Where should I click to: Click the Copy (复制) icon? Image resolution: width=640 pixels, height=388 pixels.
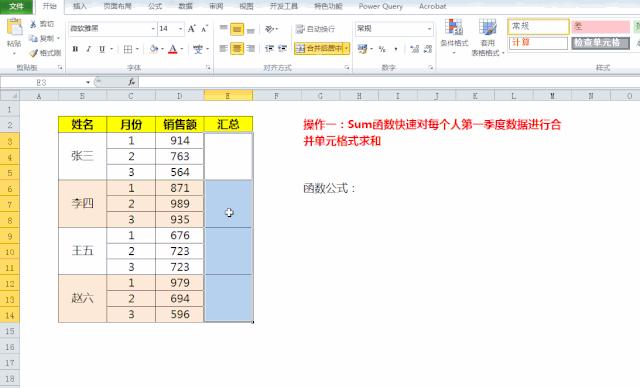click(33, 38)
